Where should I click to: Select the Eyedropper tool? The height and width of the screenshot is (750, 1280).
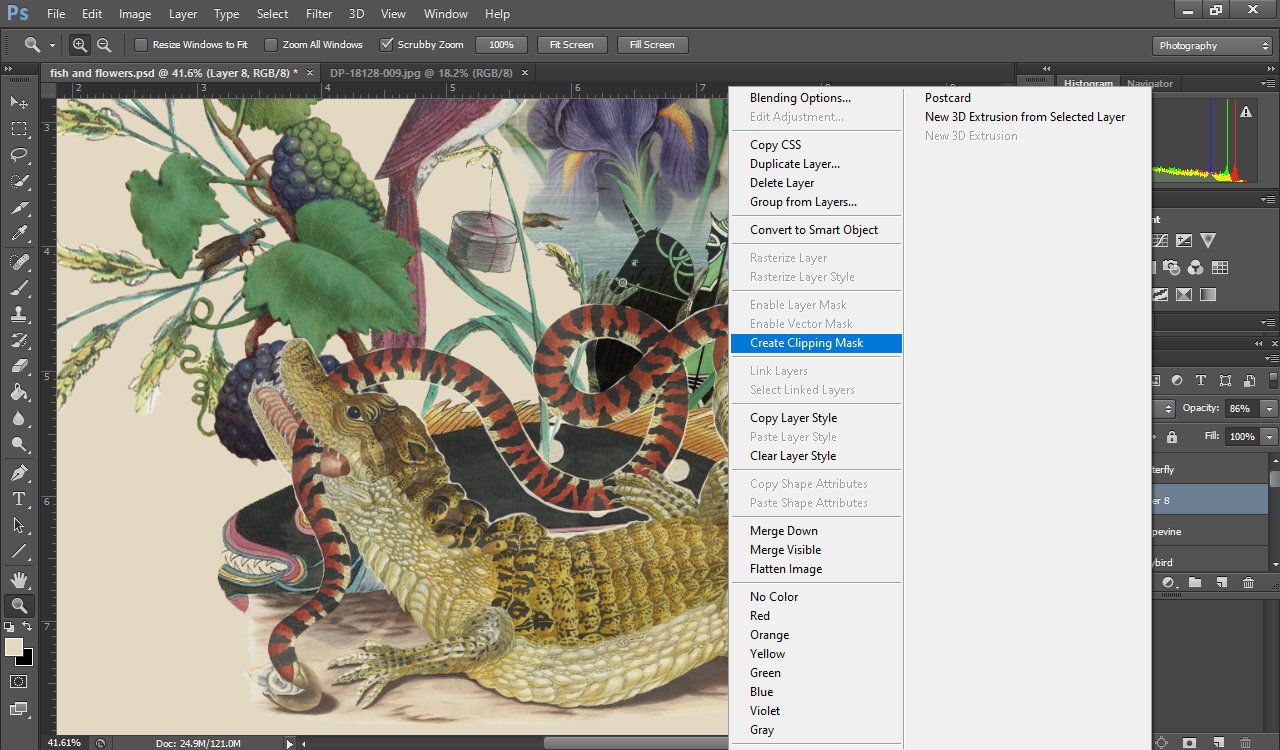19,234
